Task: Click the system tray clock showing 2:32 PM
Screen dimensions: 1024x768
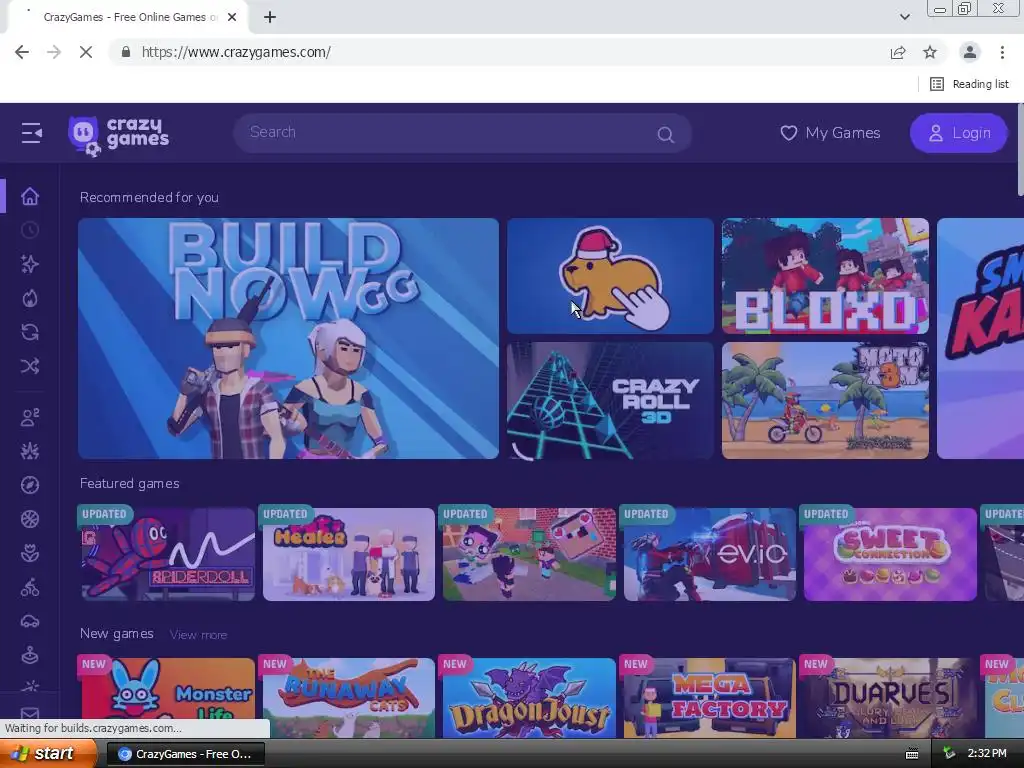Action: [987, 754]
